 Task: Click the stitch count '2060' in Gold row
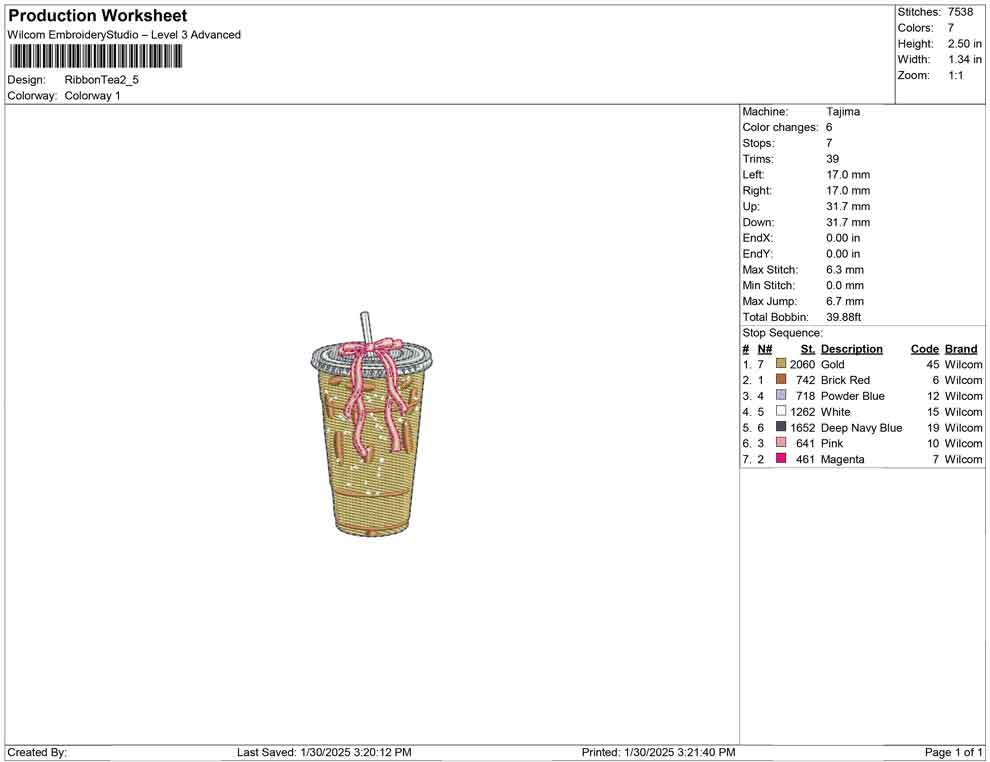(802, 364)
